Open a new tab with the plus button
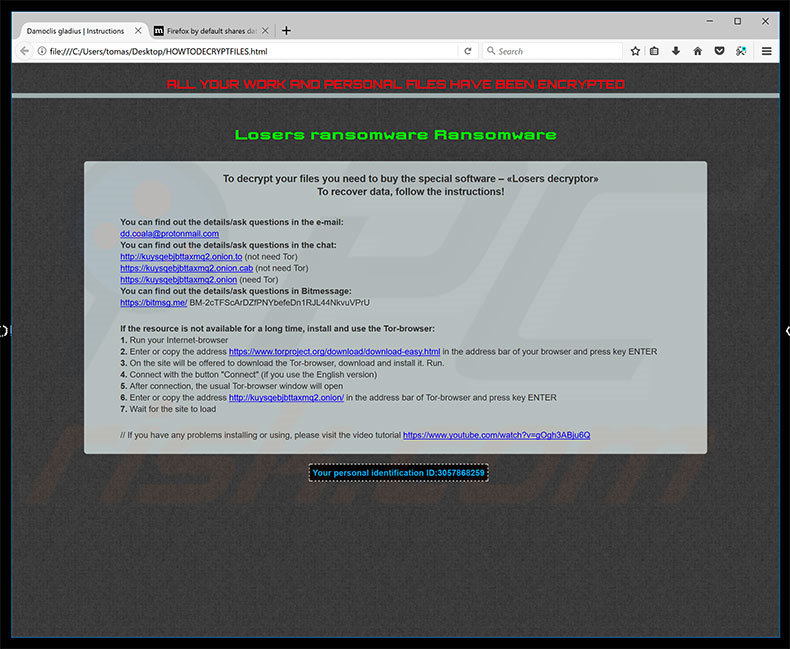The width and height of the screenshot is (790, 649). (x=286, y=30)
